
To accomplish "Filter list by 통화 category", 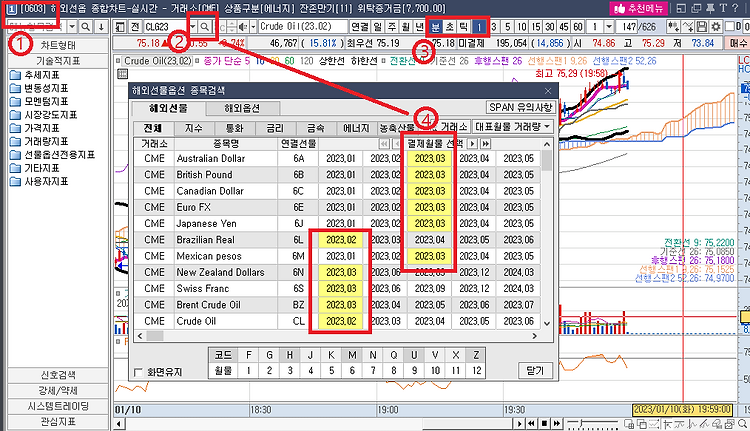I will 234,128.
